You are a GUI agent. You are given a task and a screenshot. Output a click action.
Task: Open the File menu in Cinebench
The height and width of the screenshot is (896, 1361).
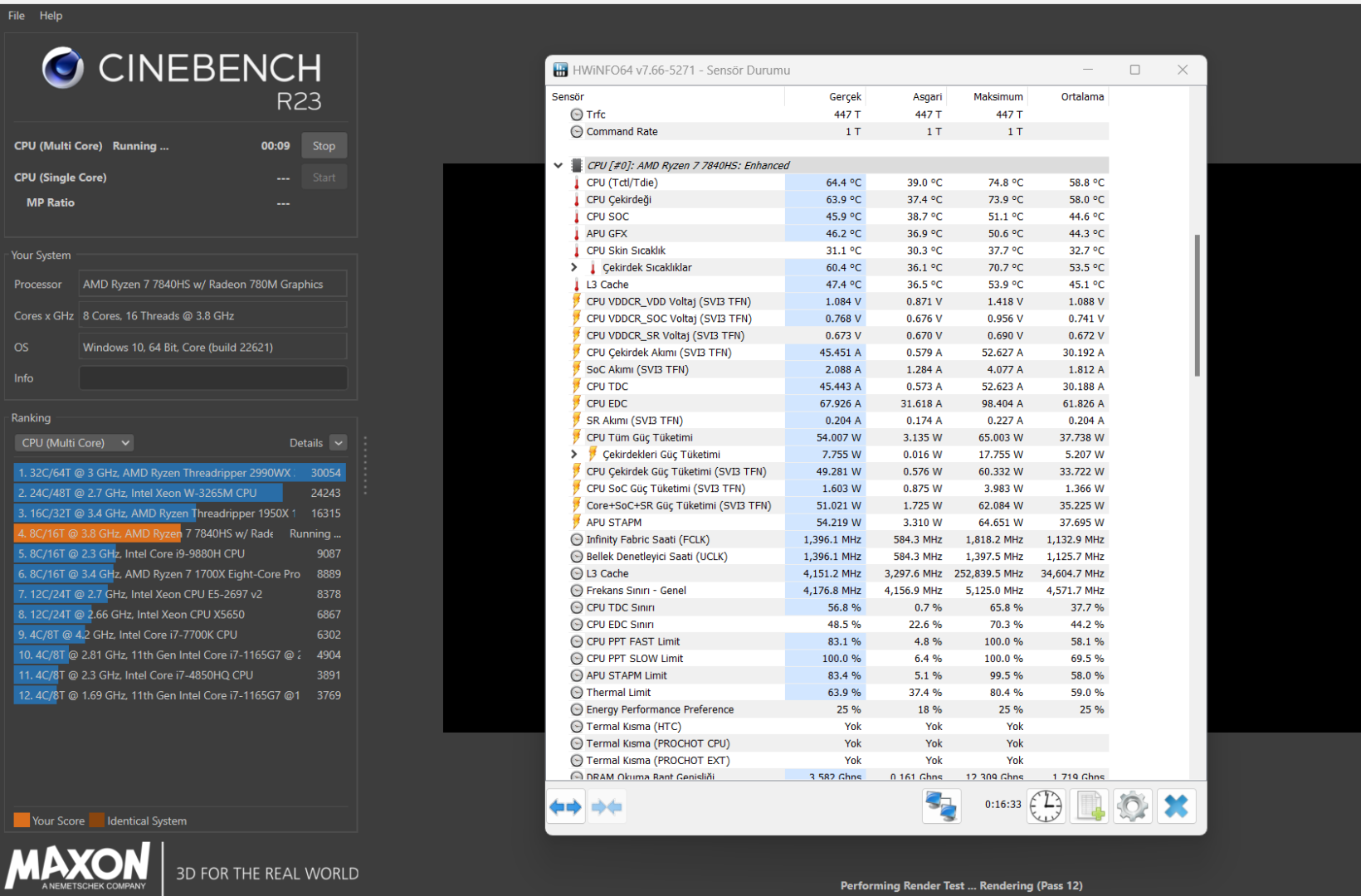pyautogui.click(x=17, y=15)
